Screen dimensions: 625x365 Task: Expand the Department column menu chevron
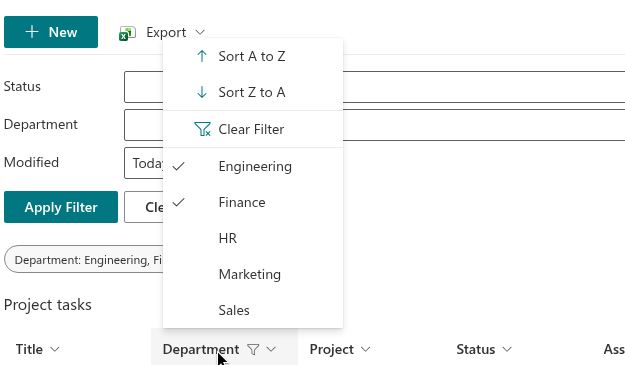(271, 349)
